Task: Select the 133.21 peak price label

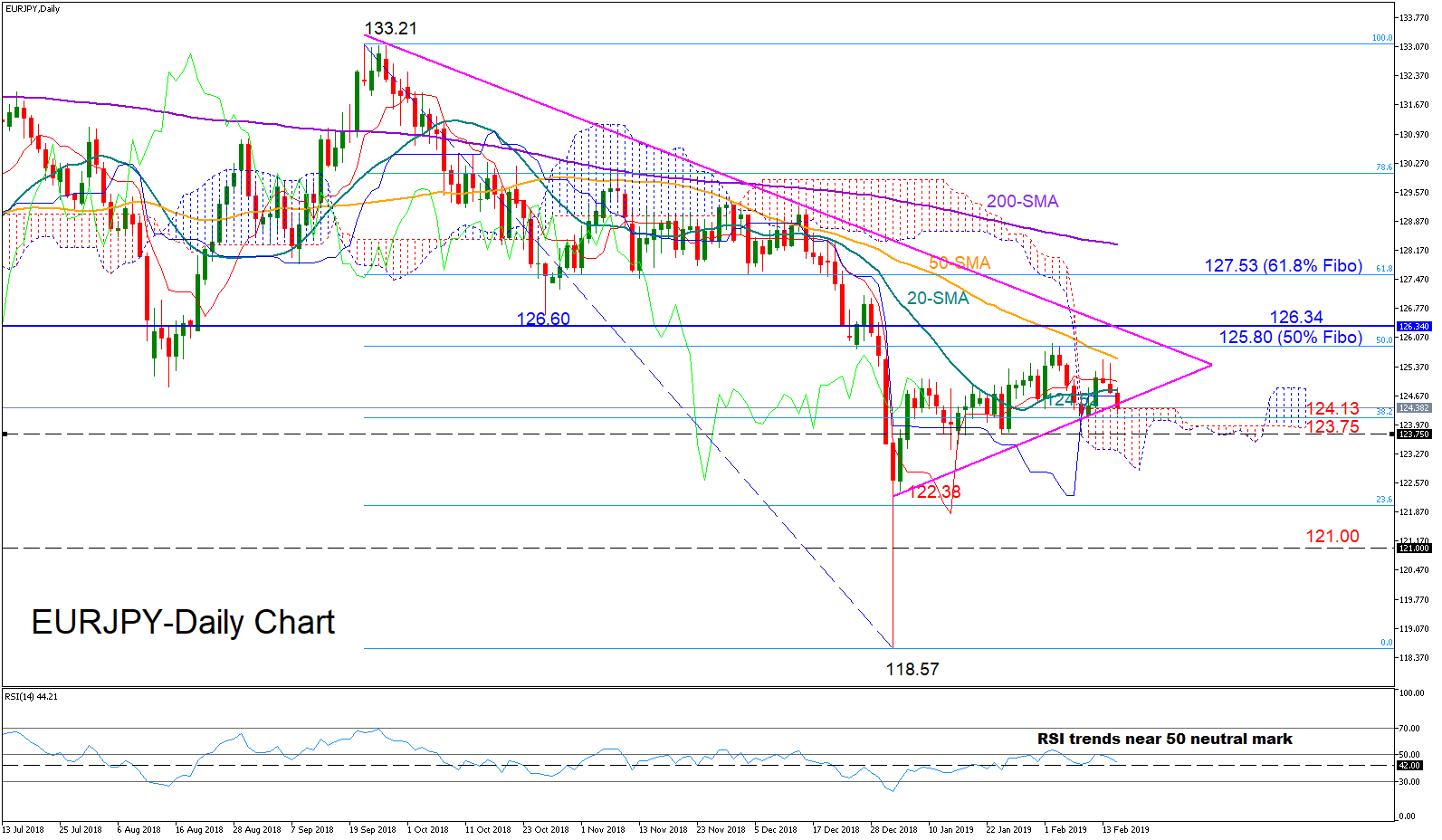Action: (391, 29)
